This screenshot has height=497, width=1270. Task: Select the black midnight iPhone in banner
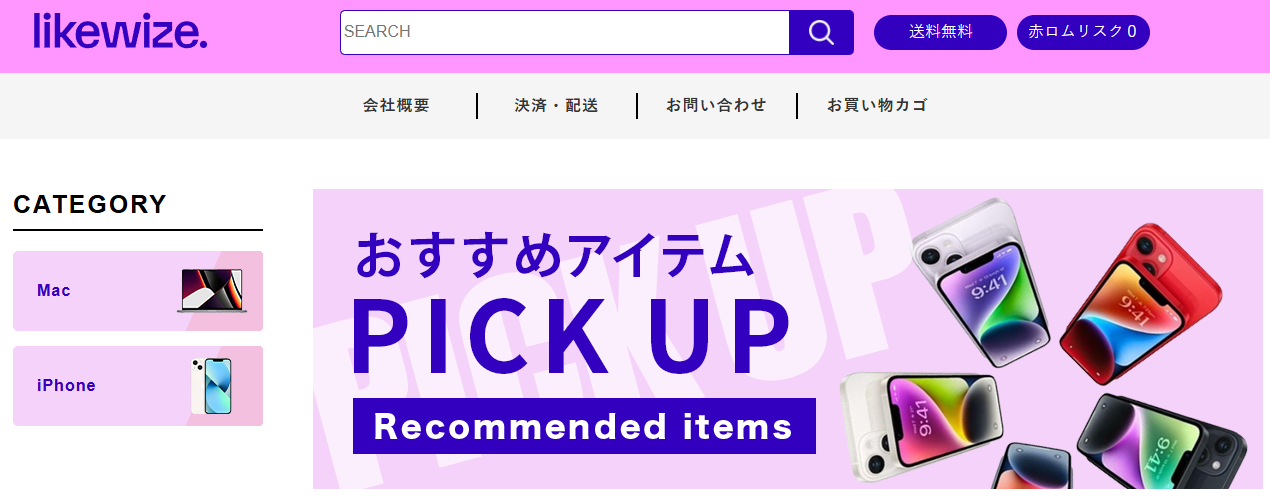pos(1162,444)
